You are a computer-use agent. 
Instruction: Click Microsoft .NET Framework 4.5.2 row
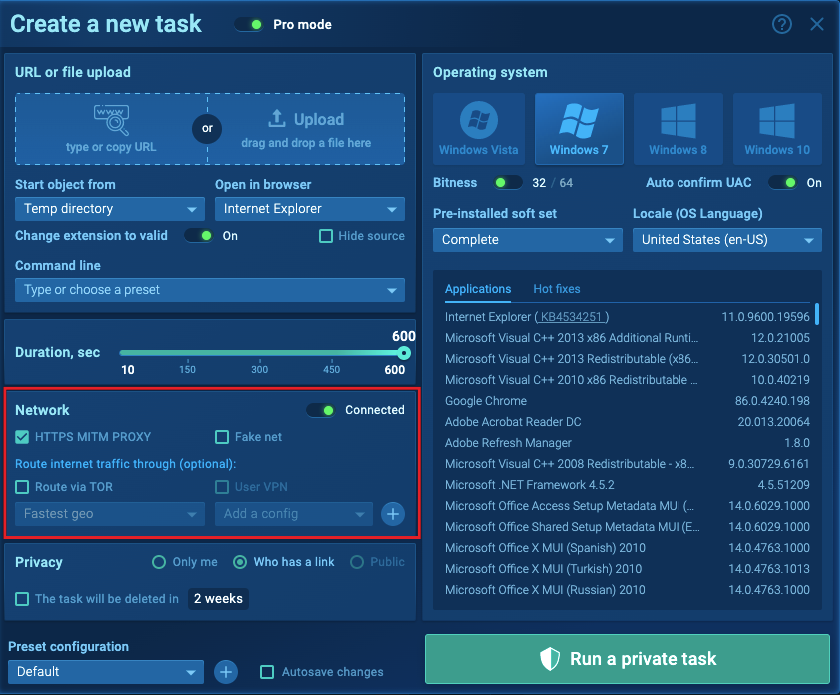point(627,484)
